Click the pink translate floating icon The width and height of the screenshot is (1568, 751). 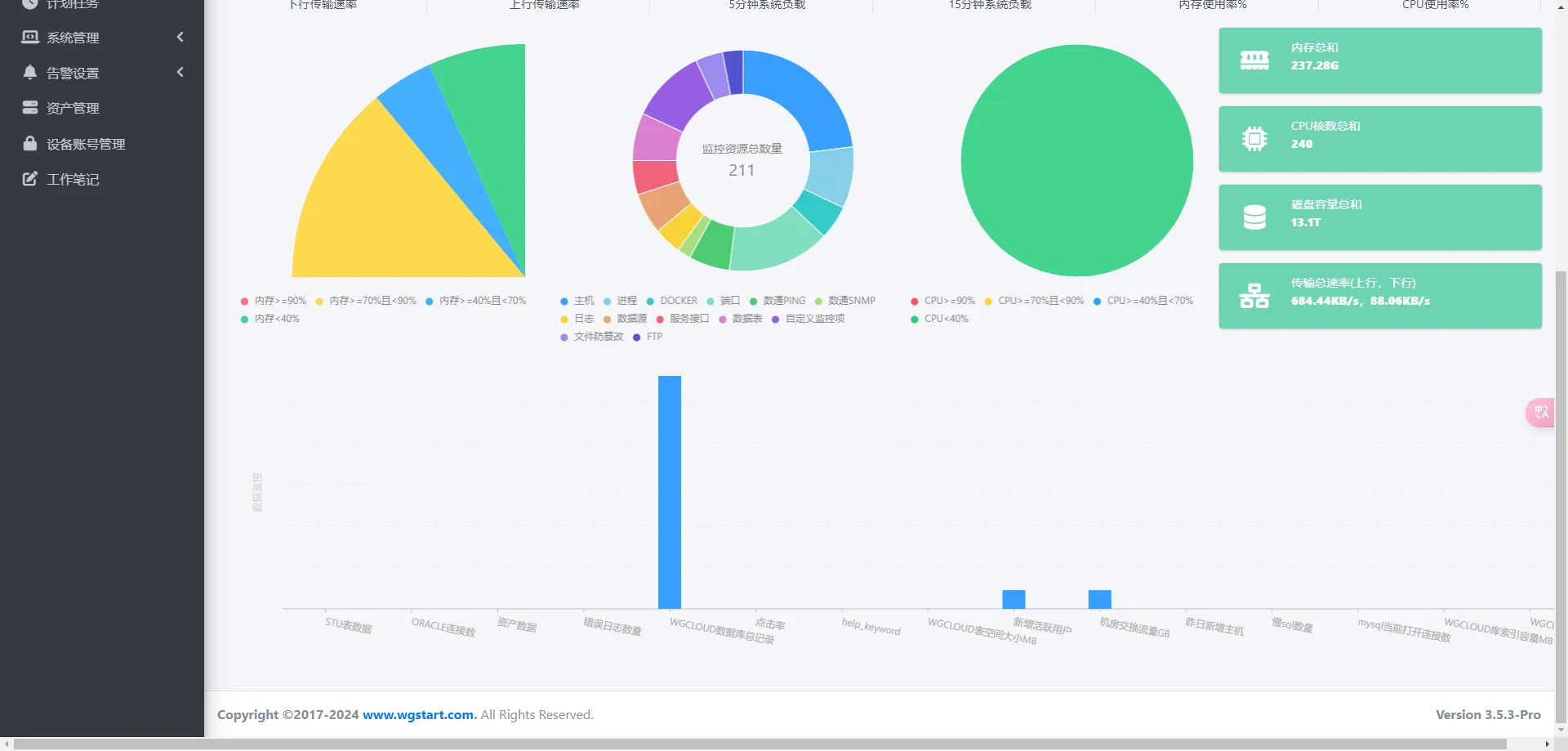coord(1541,412)
